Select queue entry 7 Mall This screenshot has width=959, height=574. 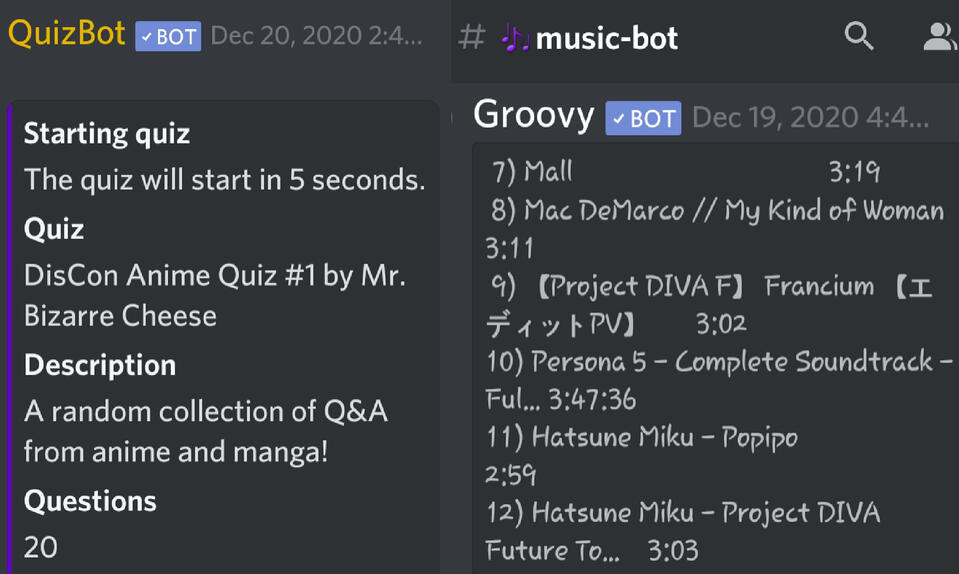(x=547, y=172)
